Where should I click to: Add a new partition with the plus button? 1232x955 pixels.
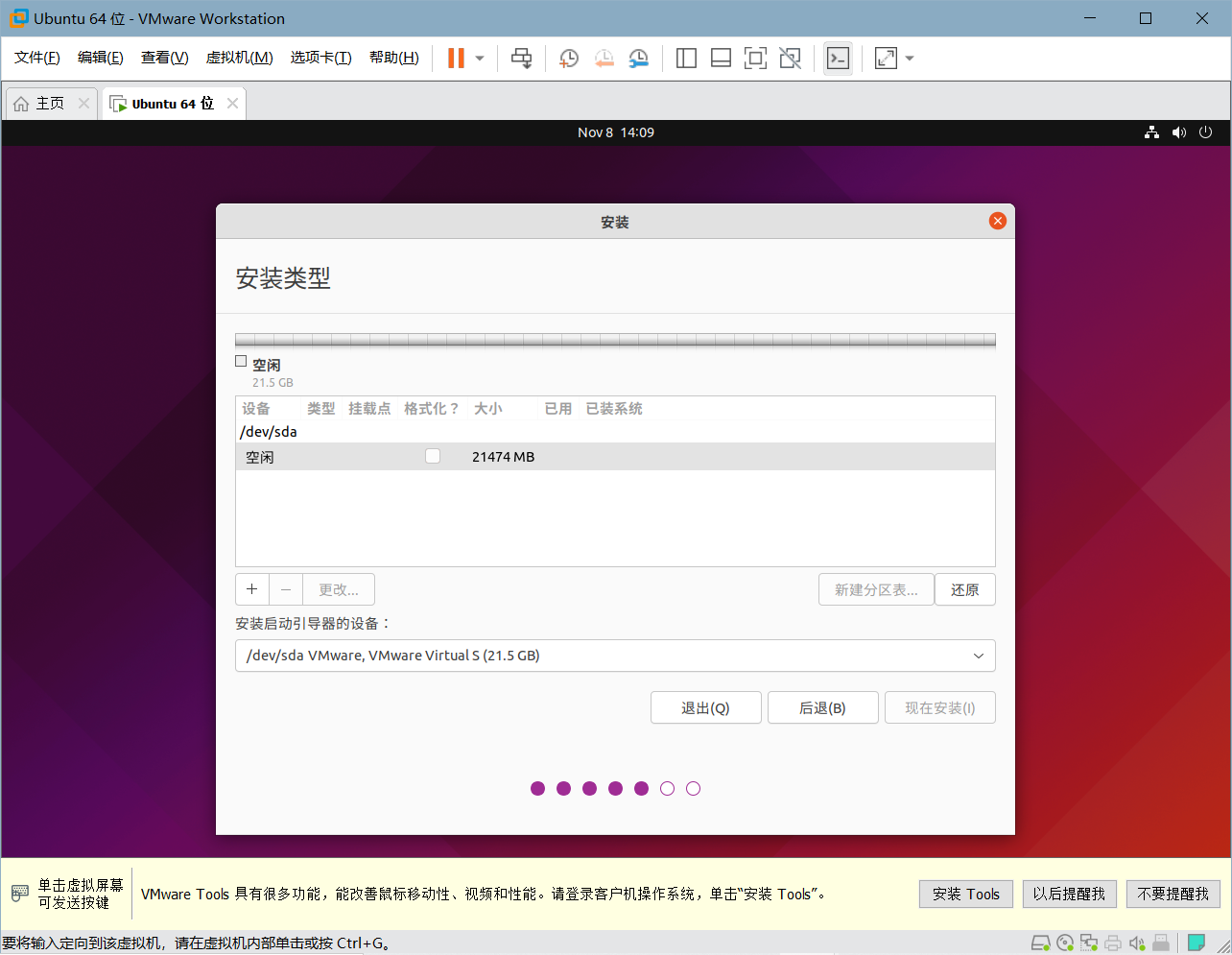tap(252, 589)
